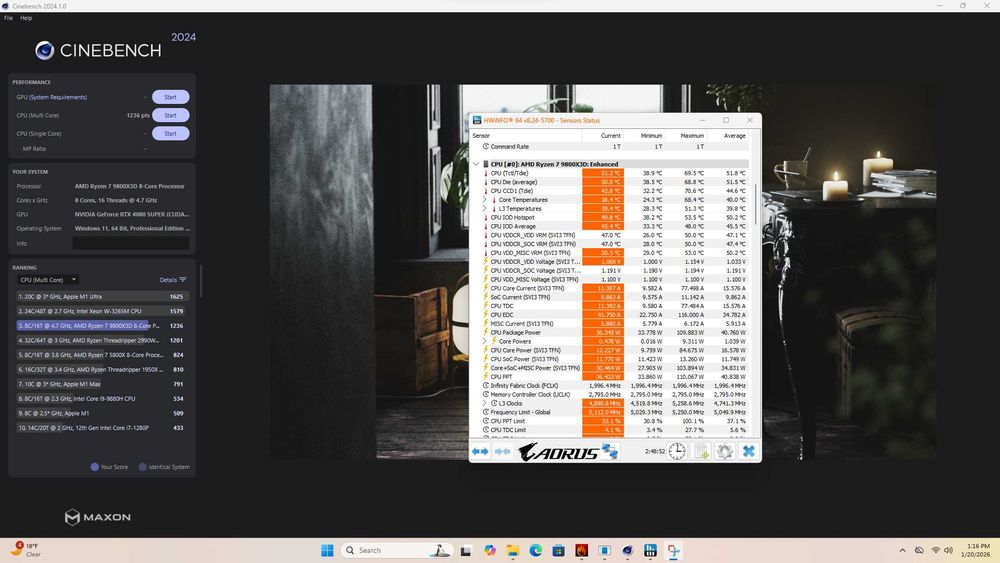This screenshot has height=563, width=1000.
Task: Open Microsoft Edge from the taskbar
Action: tap(536, 550)
